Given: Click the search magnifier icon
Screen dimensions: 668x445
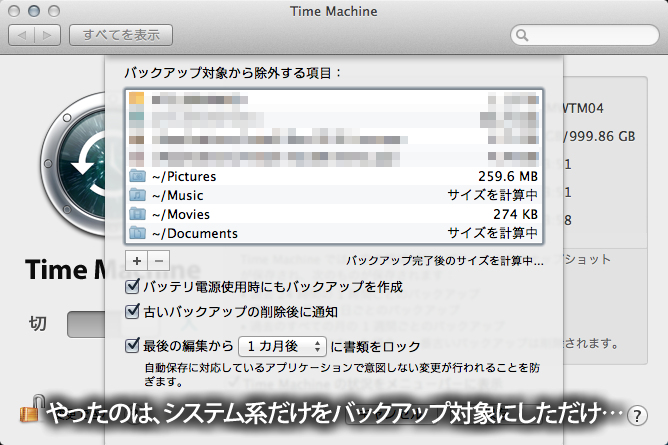Looking at the screenshot, I should (x=522, y=35).
